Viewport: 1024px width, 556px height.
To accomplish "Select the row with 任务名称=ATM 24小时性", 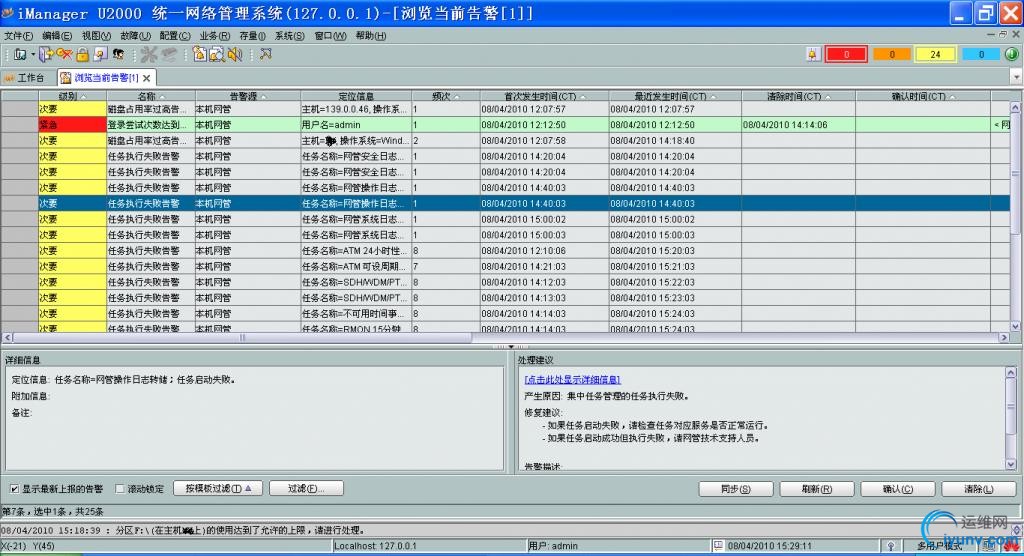I will 505,251.
